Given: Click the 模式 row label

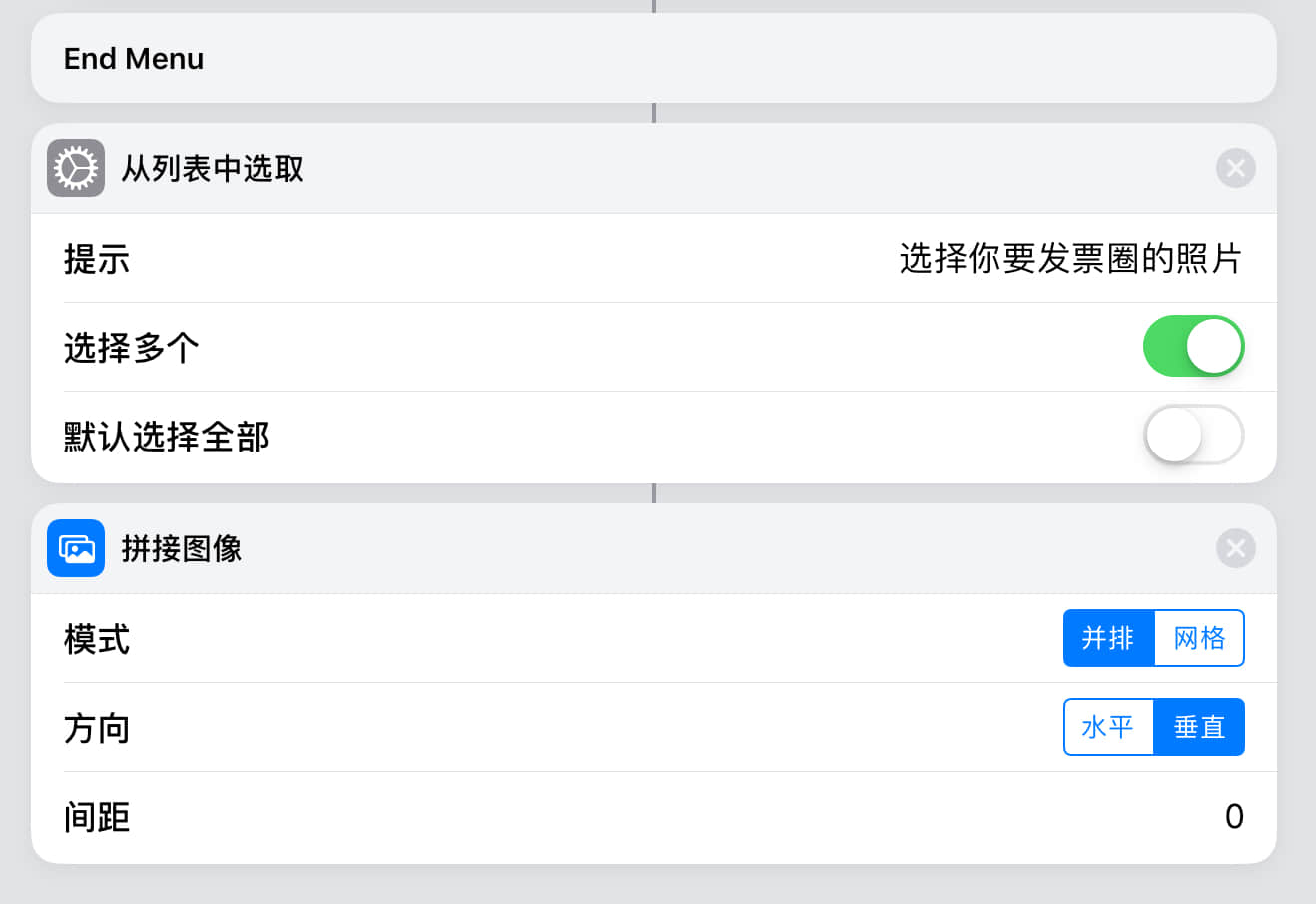Looking at the screenshot, I should [x=97, y=639].
